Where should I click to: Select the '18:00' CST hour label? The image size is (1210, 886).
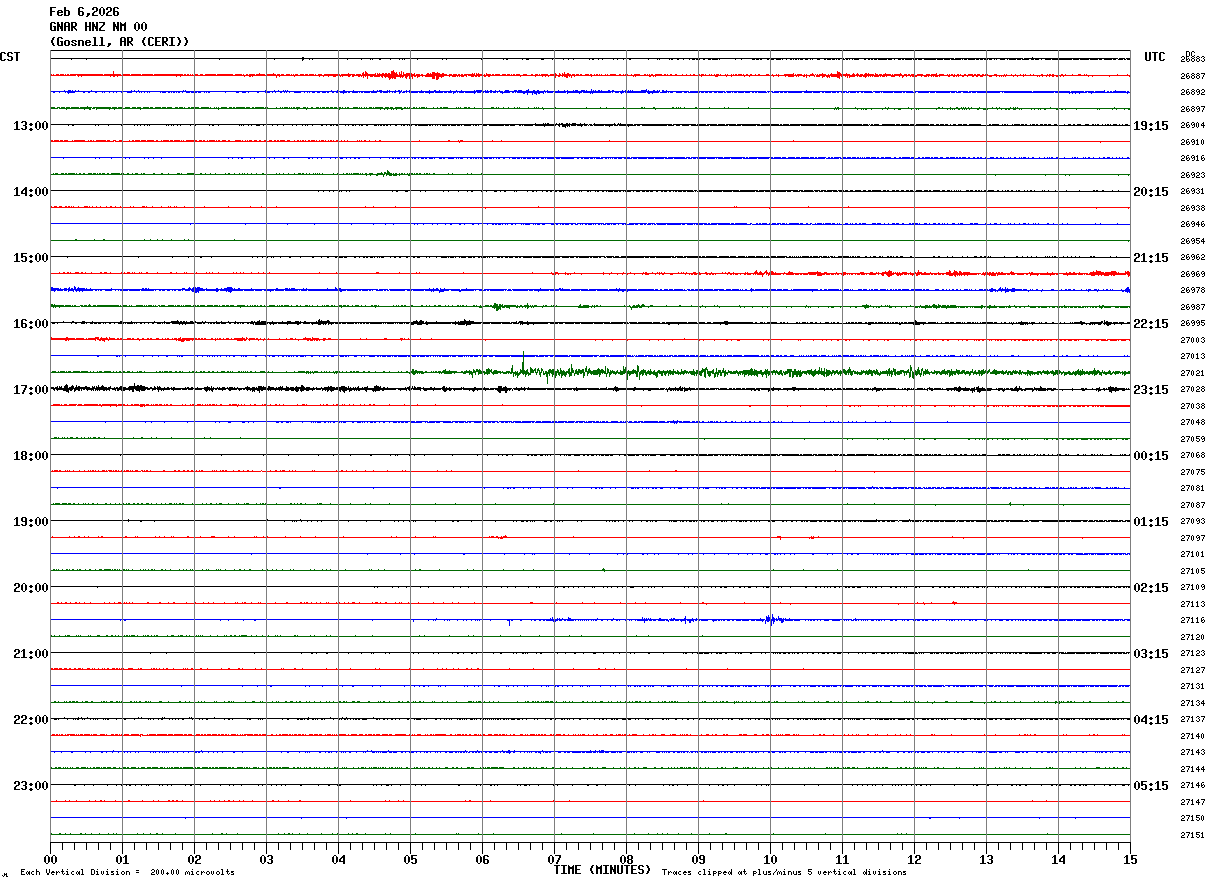click(x=30, y=456)
